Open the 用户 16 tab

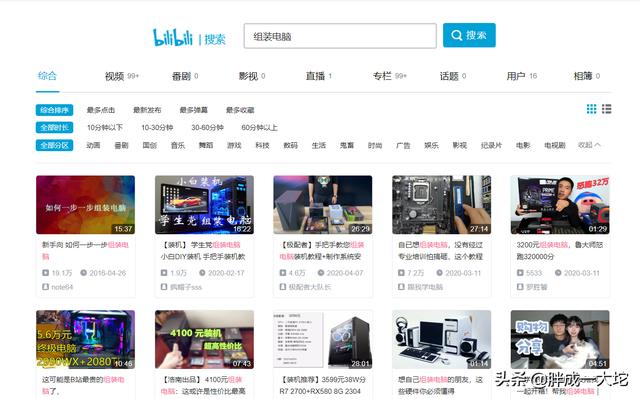pyautogui.click(x=522, y=76)
